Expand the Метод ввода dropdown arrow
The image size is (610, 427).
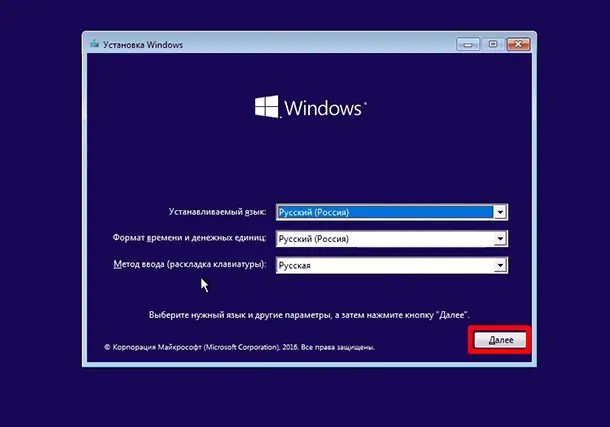(500, 265)
